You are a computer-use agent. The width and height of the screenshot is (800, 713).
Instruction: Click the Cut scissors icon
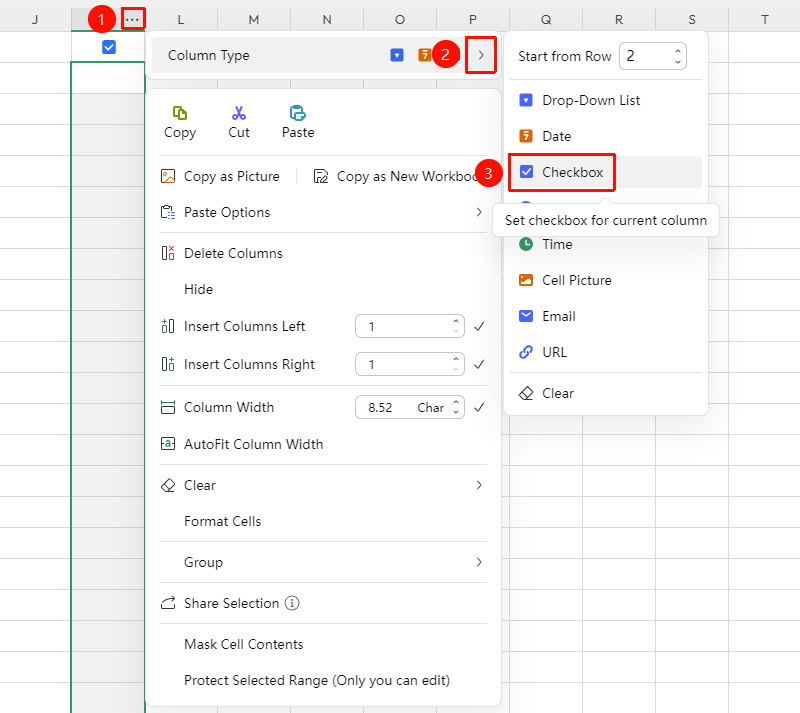pos(239,113)
